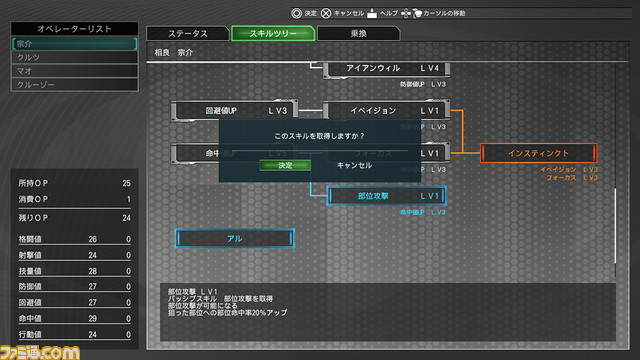Viewport: 640px width, 360px height.
Task: Click the cross キャンセル button icon
Action: click(x=326, y=13)
